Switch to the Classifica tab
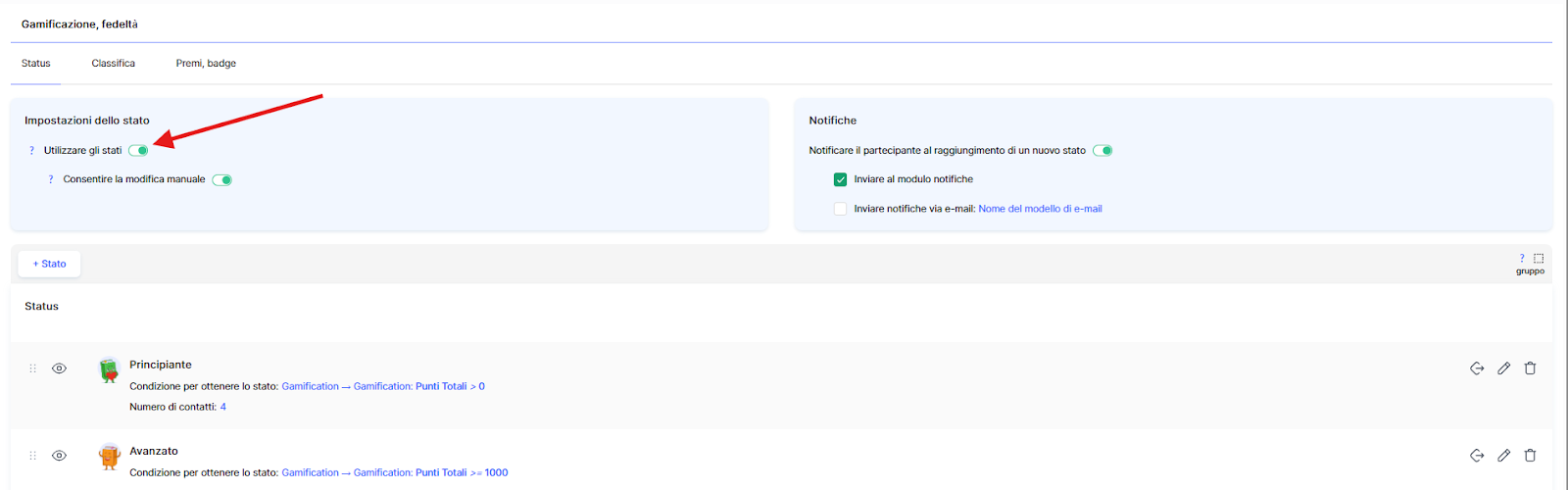This screenshot has width=1568, height=490. point(113,64)
